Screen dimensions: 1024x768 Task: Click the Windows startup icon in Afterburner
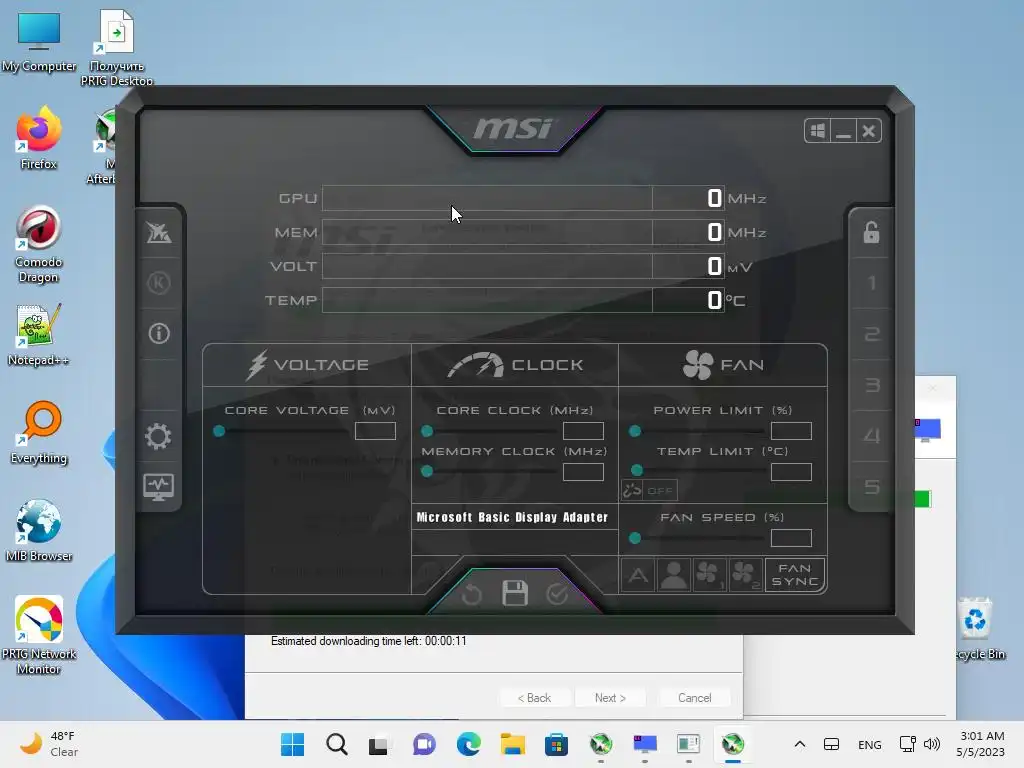(818, 131)
